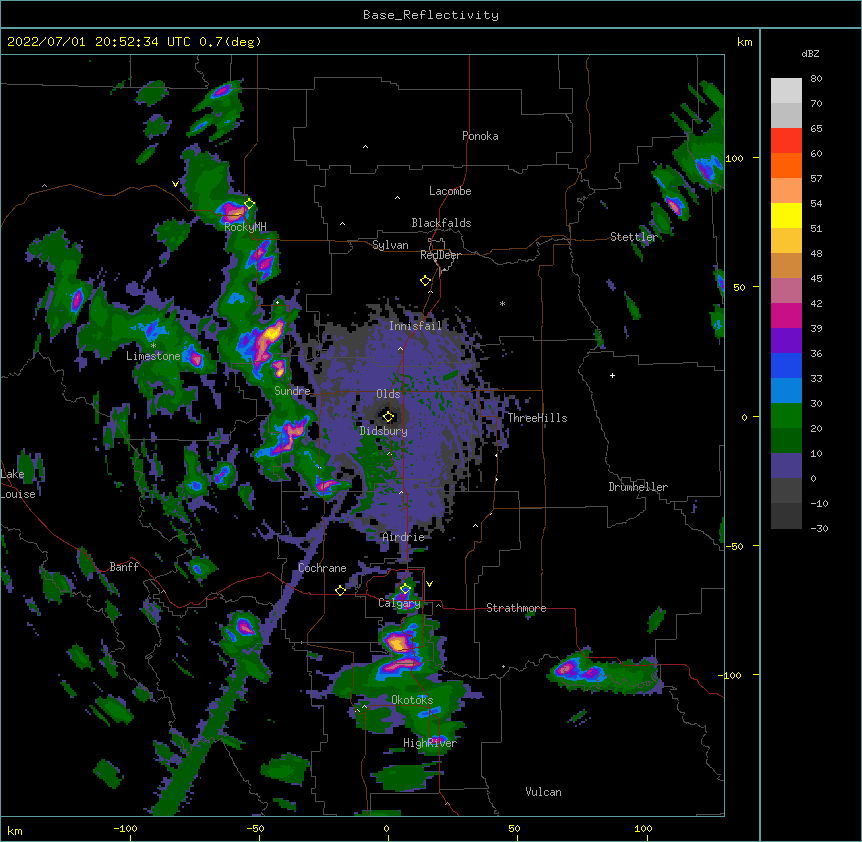The height and width of the screenshot is (842, 862).
Task: Click the Calgary city label
Action: click(x=399, y=603)
